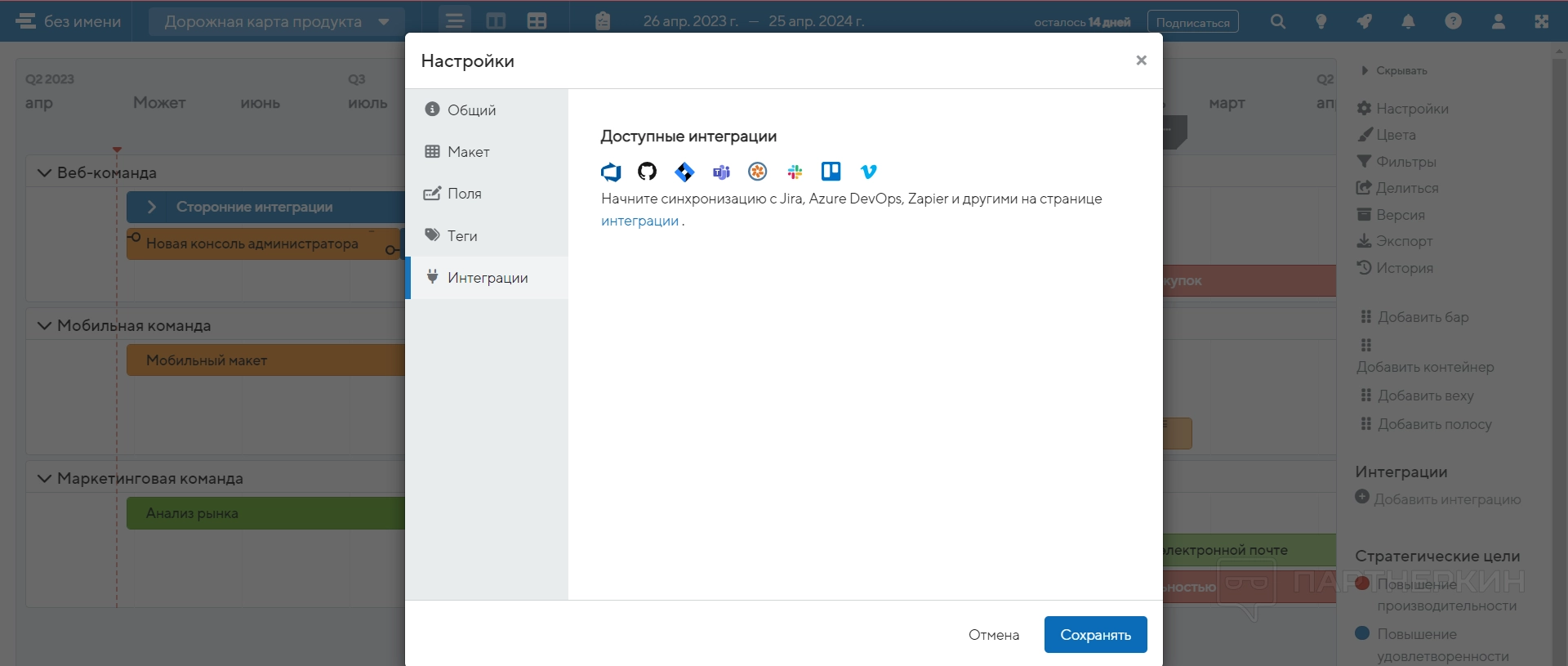Click the Microsoft Teams integration icon
This screenshot has width=1568, height=666.
pyautogui.click(x=721, y=172)
